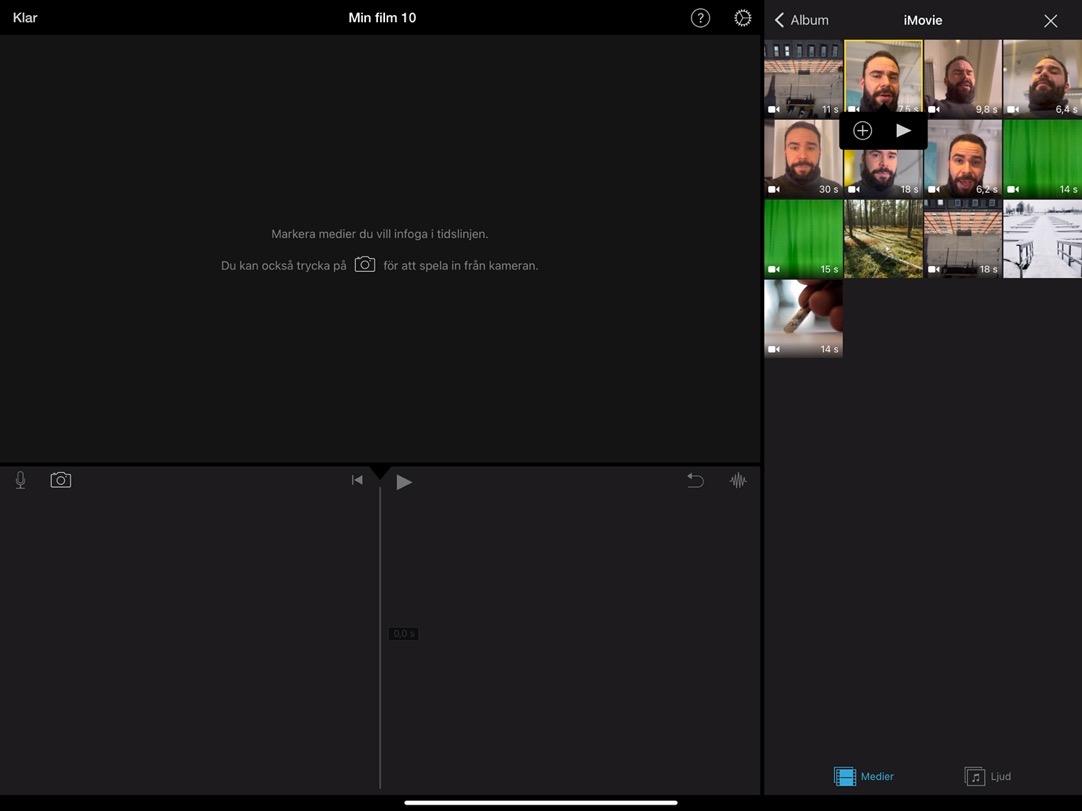Tap Klar to finish editing

coord(25,18)
